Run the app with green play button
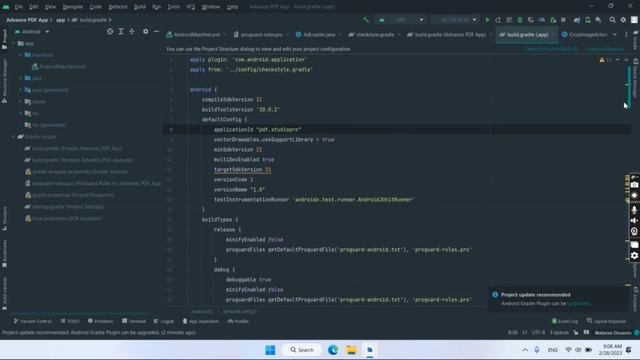The width and height of the screenshot is (640, 360). tap(487, 20)
